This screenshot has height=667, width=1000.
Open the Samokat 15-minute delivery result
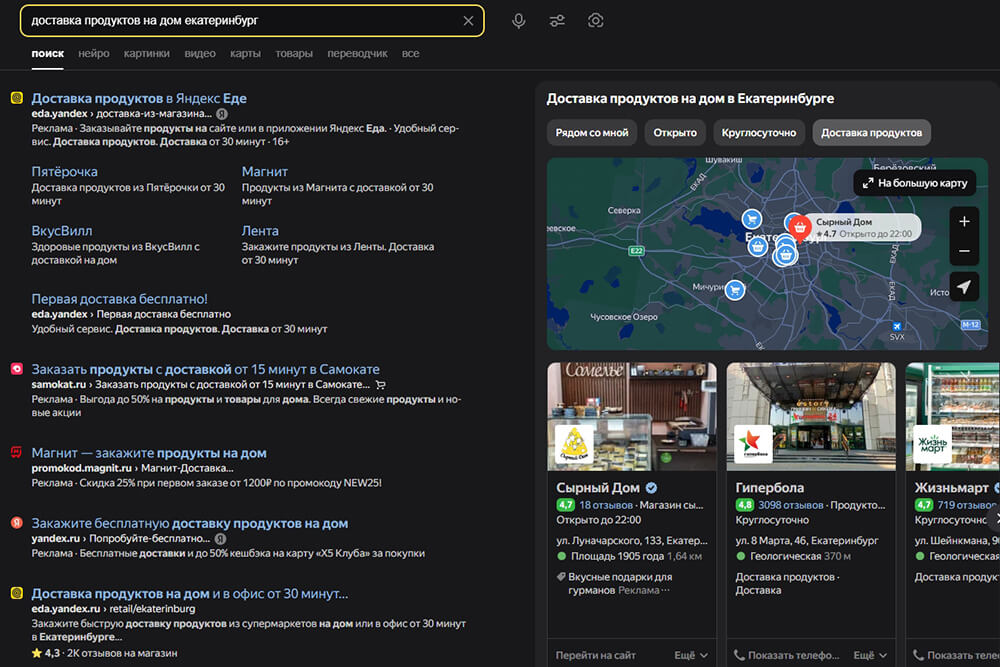tap(205, 369)
